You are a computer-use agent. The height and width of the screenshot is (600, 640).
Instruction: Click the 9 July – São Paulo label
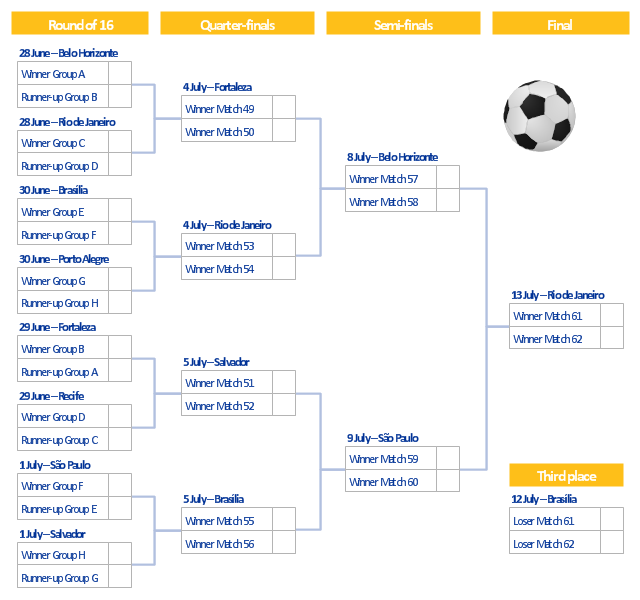[x=382, y=438]
